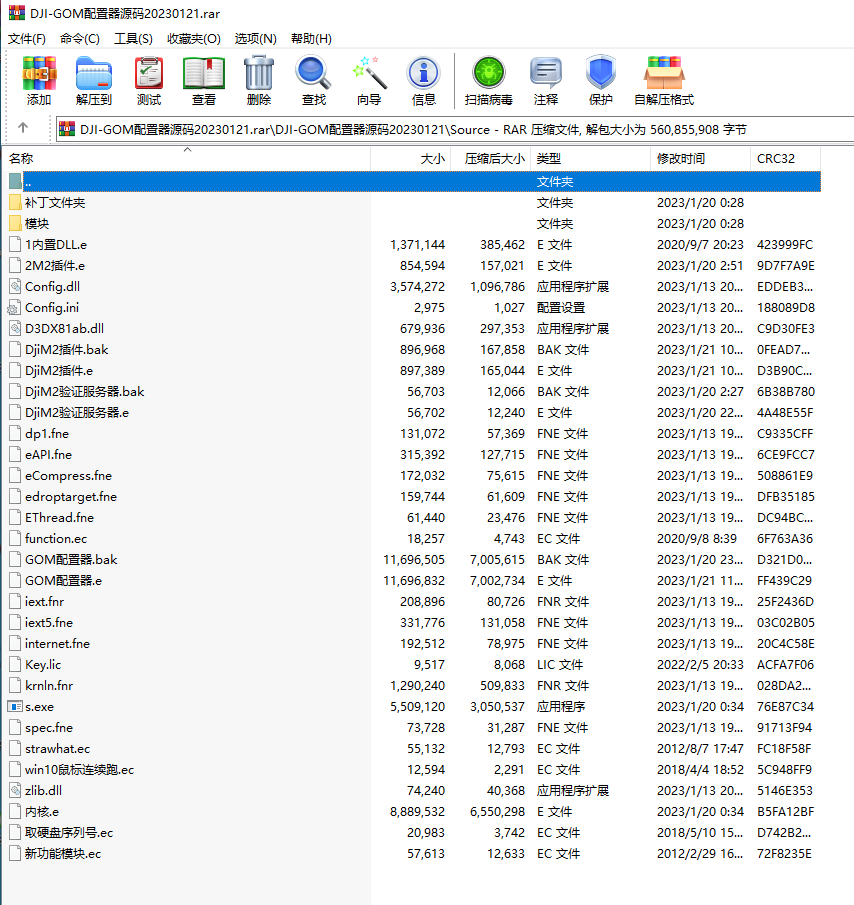Image resolution: width=854 pixels, height=905 pixels.
Task: Sort by the 类型 column header
Action: (590, 159)
